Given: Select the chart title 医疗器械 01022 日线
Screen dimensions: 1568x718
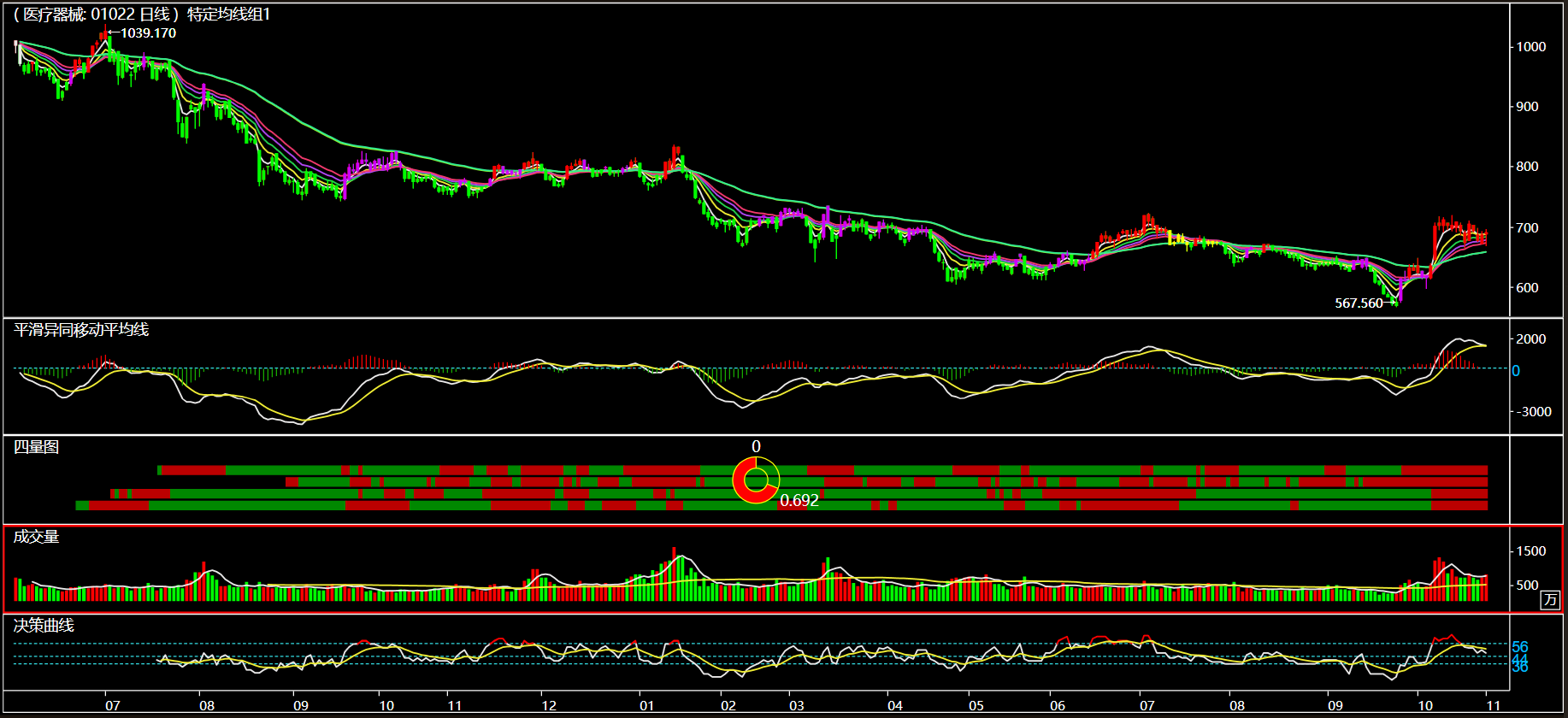Looking at the screenshot, I should pyautogui.click(x=96, y=15).
